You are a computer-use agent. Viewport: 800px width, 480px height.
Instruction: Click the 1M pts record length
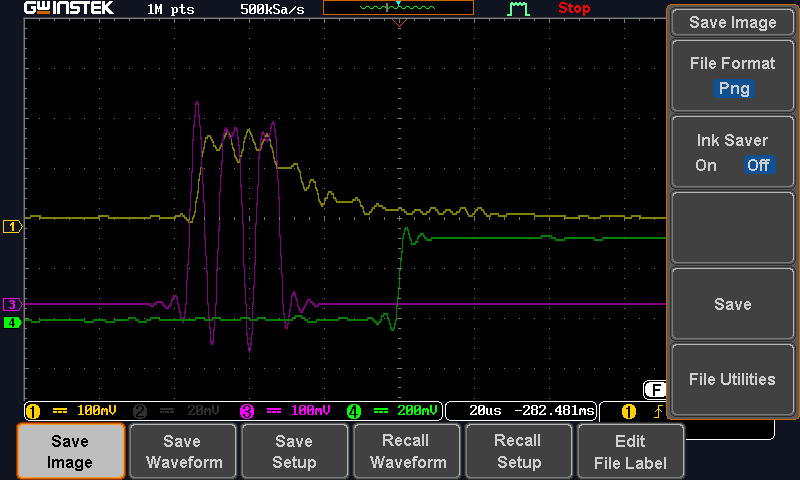click(170, 9)
